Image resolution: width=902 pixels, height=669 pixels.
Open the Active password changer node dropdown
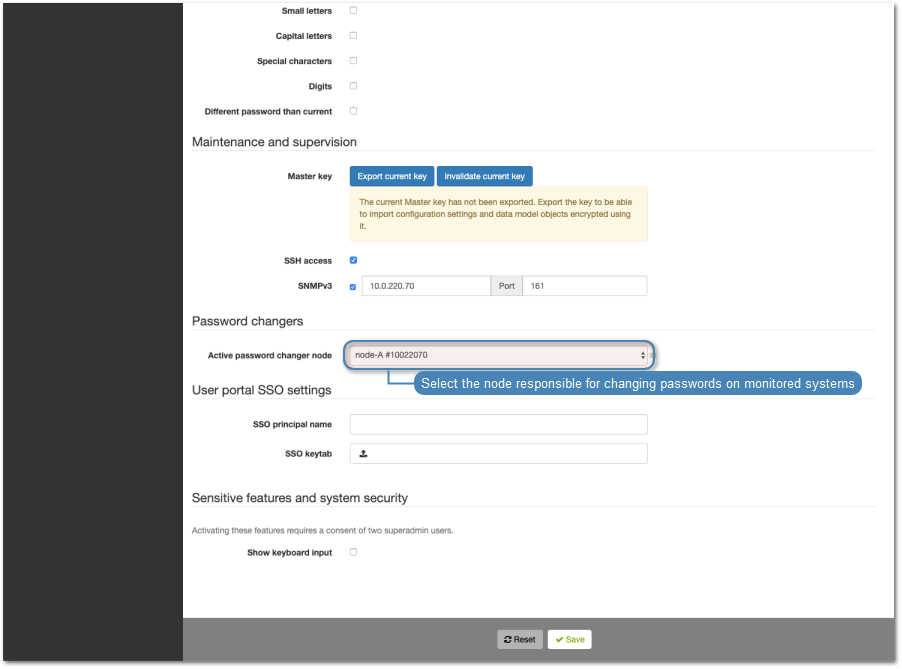tap(498, 354)
